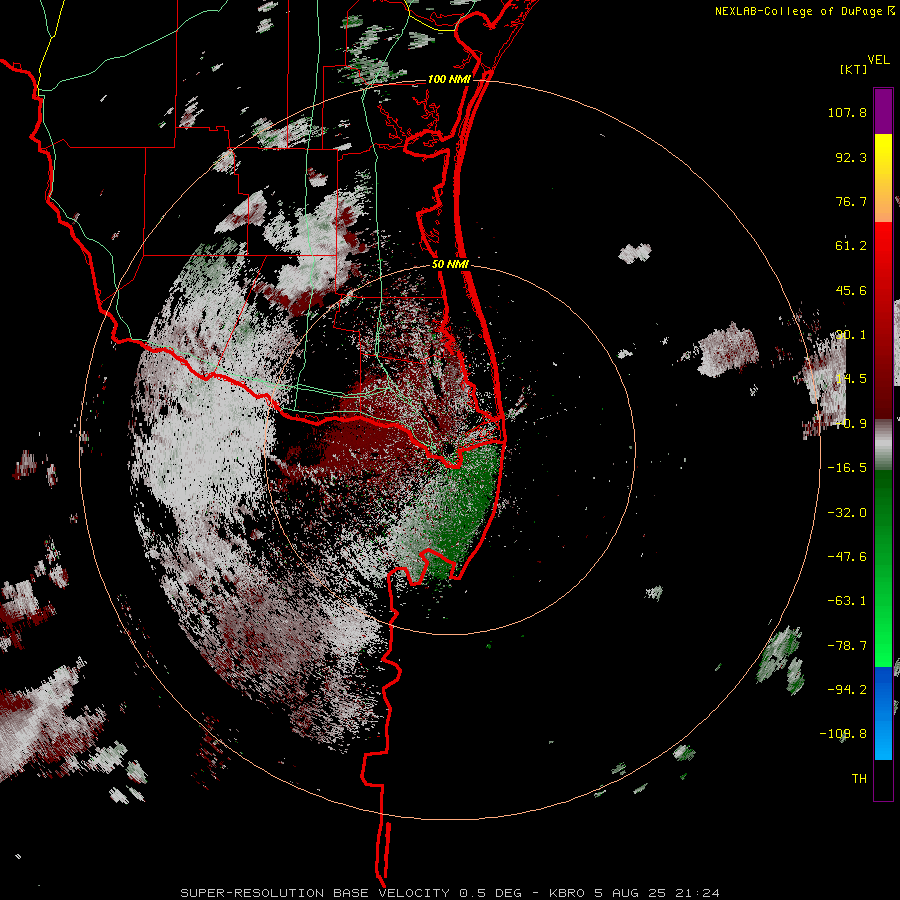The image size is (900, 900).
Task: Pick the purple segment of velocity scale
Action: tap(883, 111)
